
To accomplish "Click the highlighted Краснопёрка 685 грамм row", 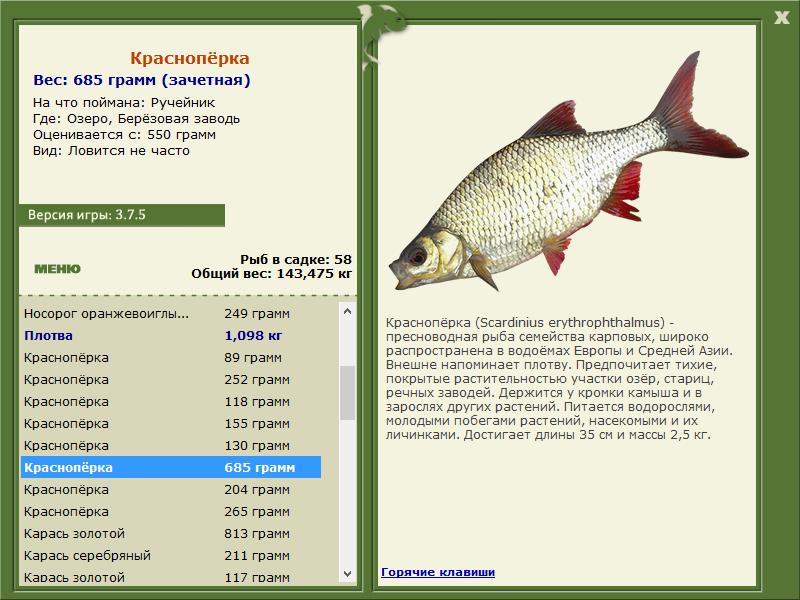I will click(x=171, y=467).
